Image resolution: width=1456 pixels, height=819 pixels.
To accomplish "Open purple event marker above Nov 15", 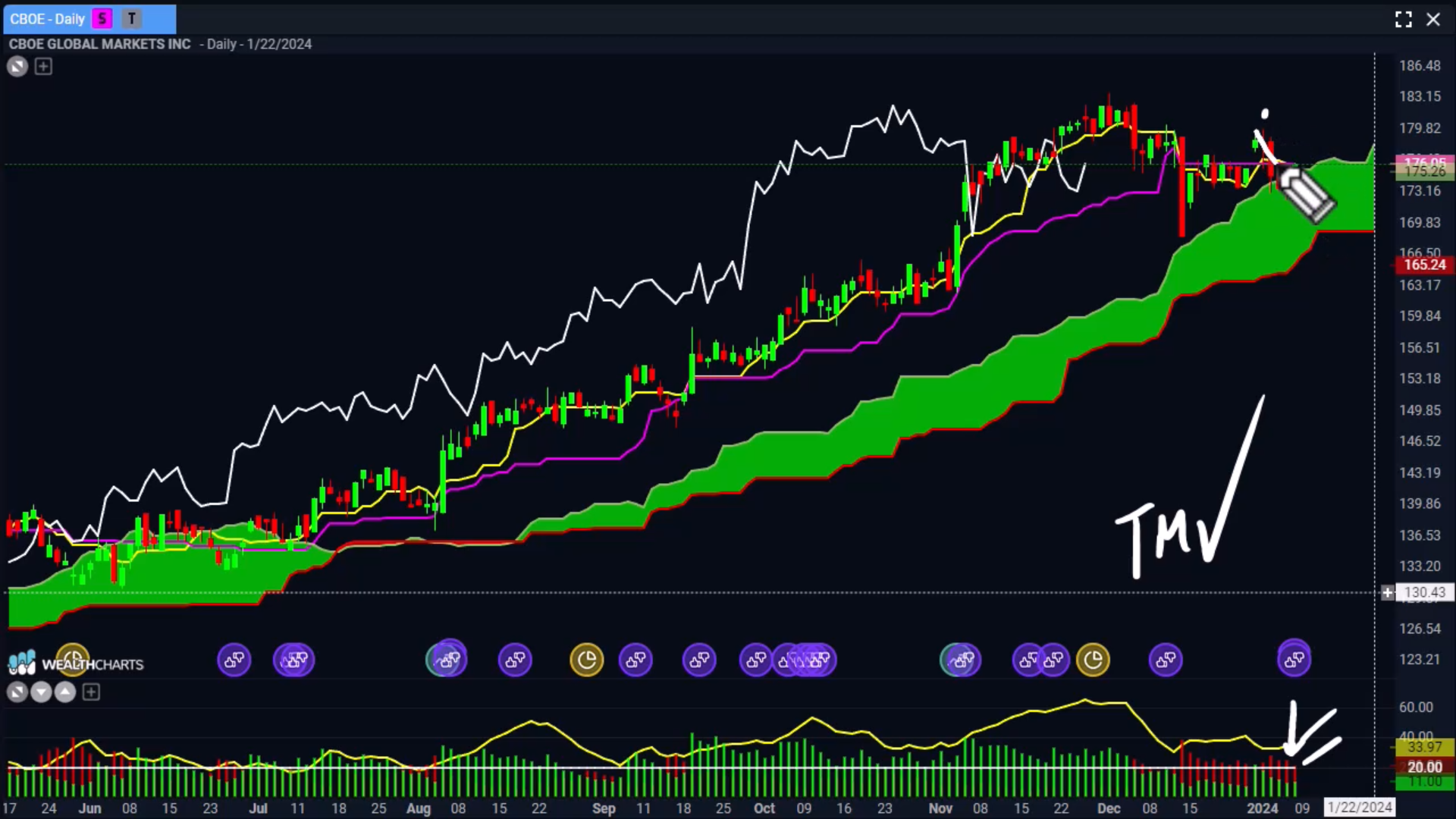I will pyautogui.click(x=1029, y=660).
